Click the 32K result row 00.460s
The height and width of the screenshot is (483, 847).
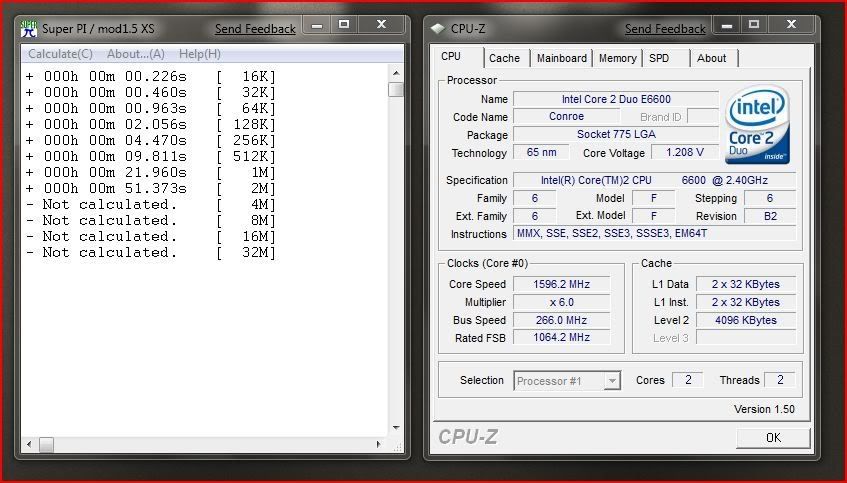click(151, 92)
